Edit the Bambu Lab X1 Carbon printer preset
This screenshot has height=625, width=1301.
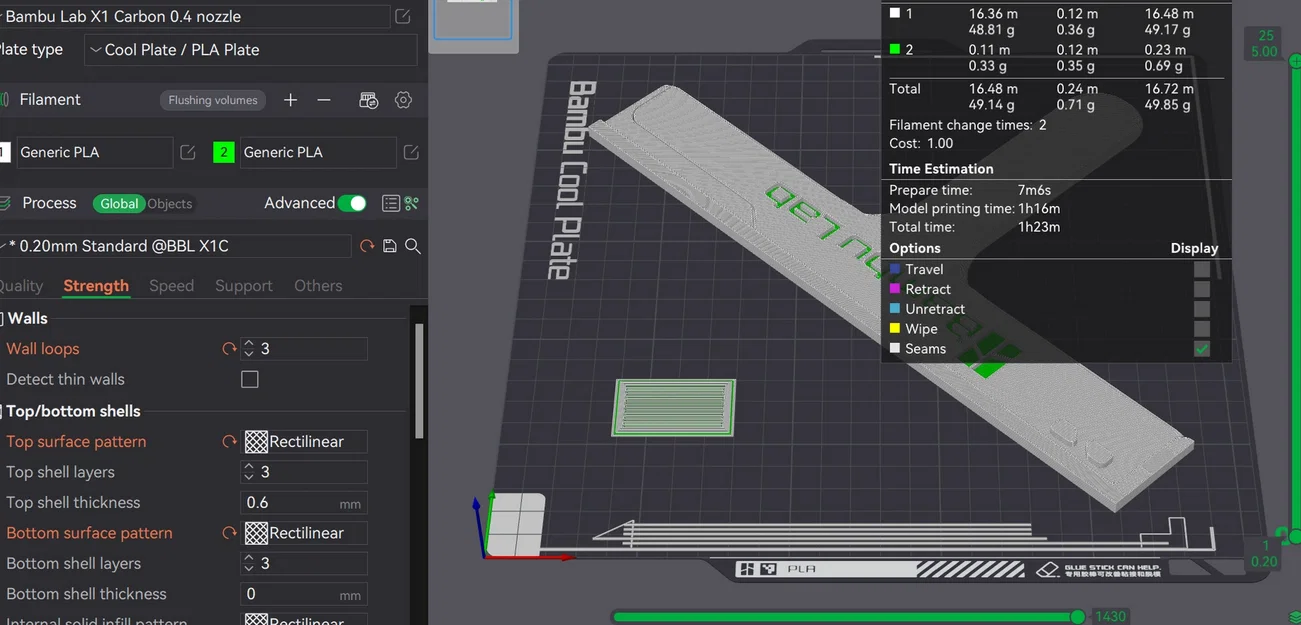(402, 17)
